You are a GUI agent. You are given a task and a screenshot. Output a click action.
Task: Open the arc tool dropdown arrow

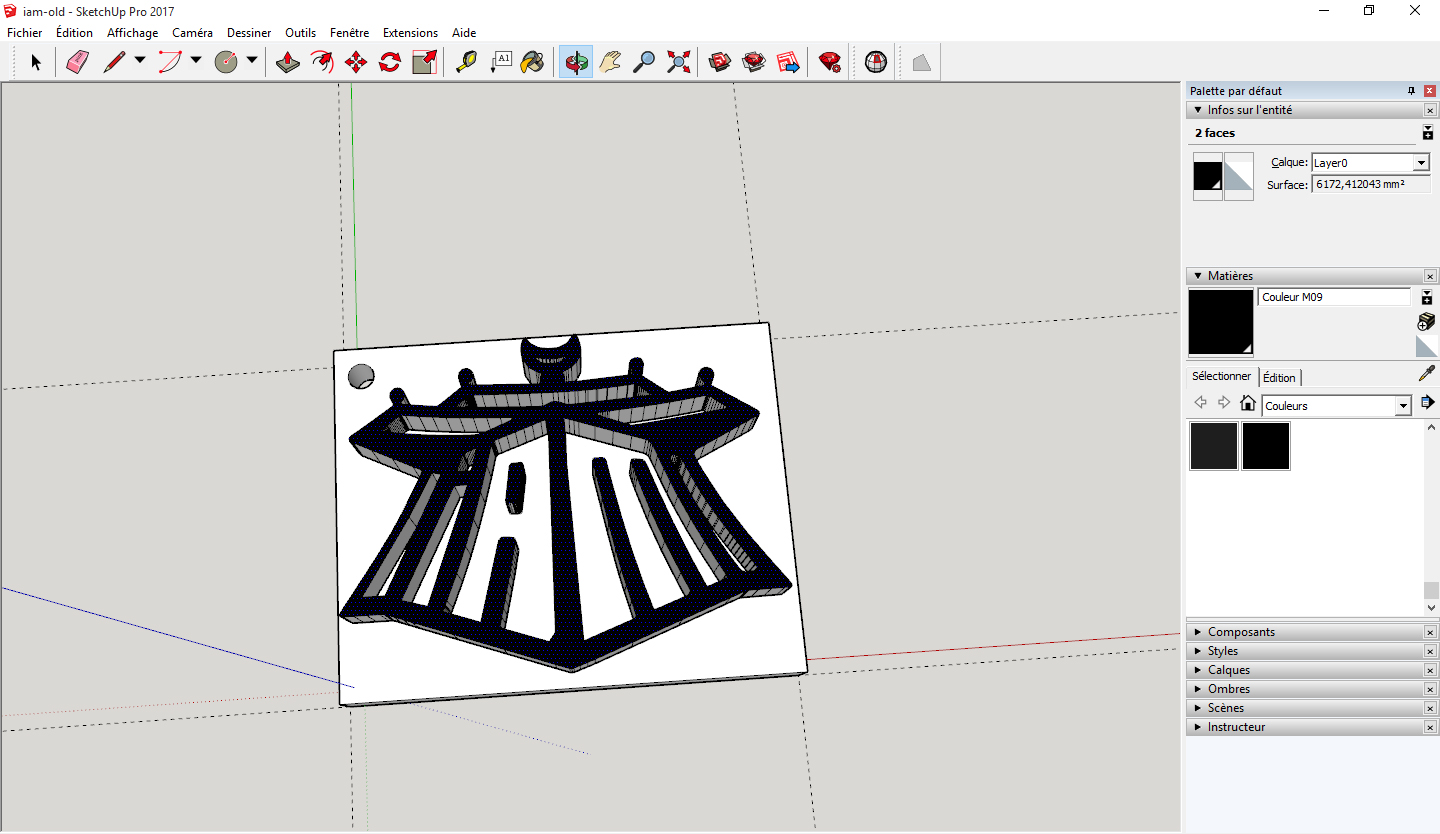(195, 61)
